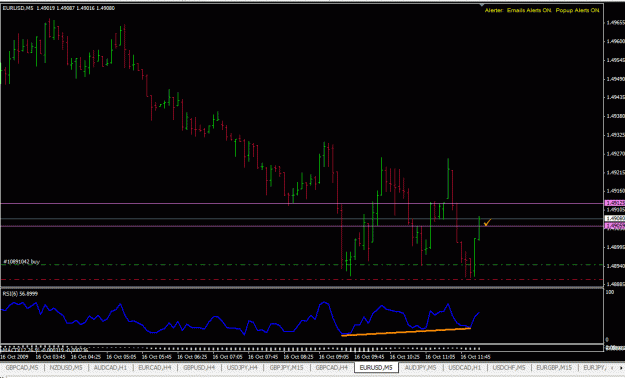Select the USDJPY,H4 chart tab
The height and width of the screenshot is (378, 625).
point(242,367)
